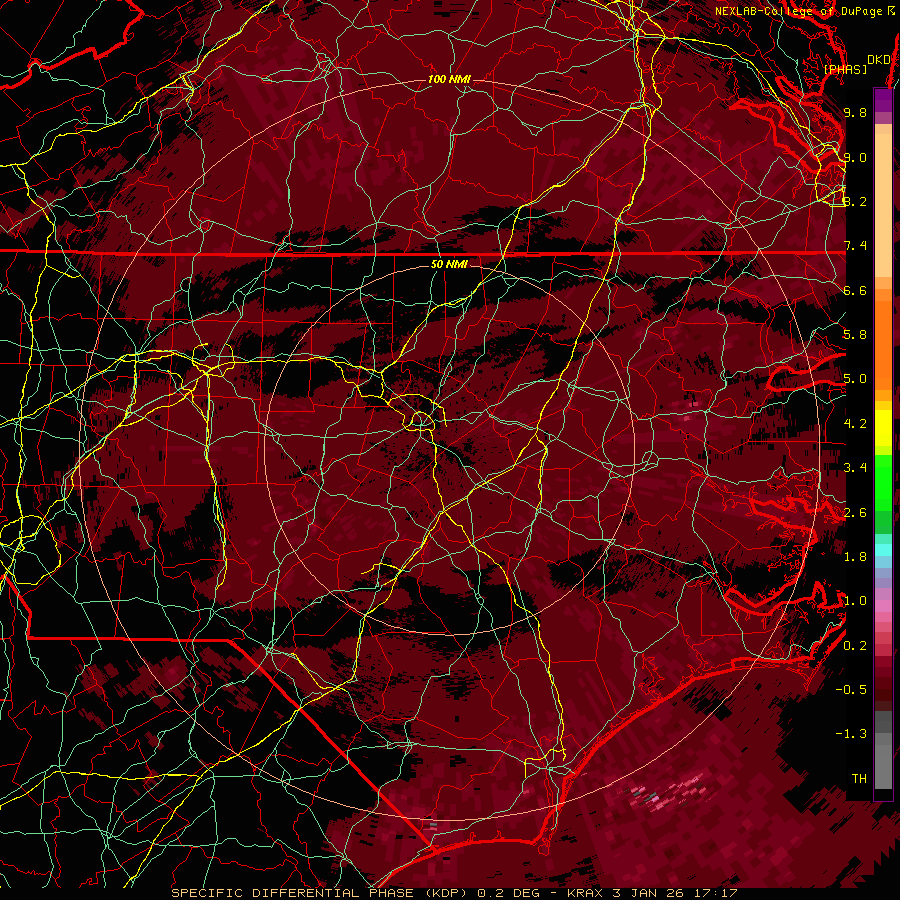Click the pink KDP echo cluster offshore

(669, 792)
